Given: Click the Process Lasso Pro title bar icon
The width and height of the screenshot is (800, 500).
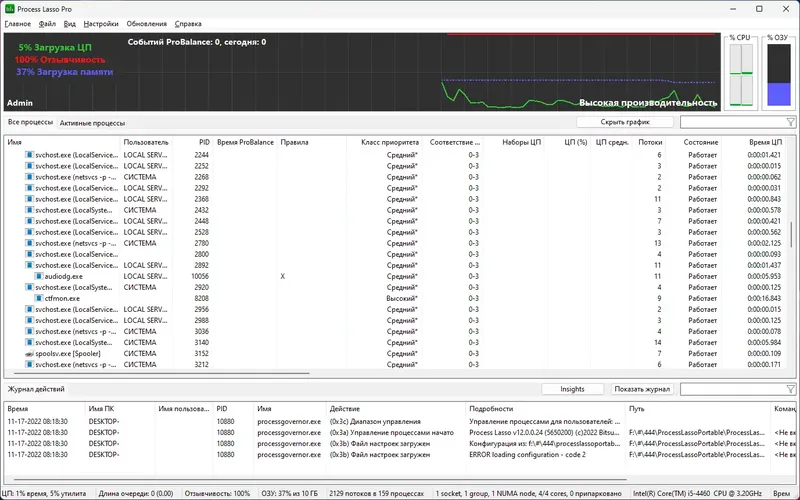Looking at the screenshot, I should pyautogui.click(x=9, y=9).
